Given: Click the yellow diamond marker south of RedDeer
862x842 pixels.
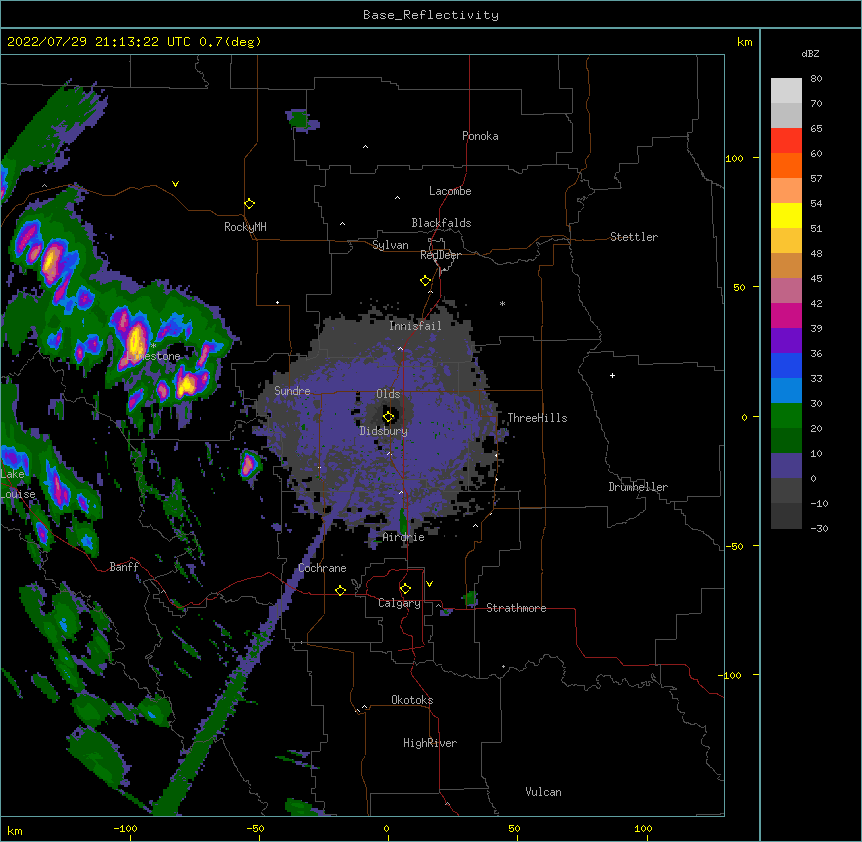Looking at the screenshot, I should (x=425, y=281).
